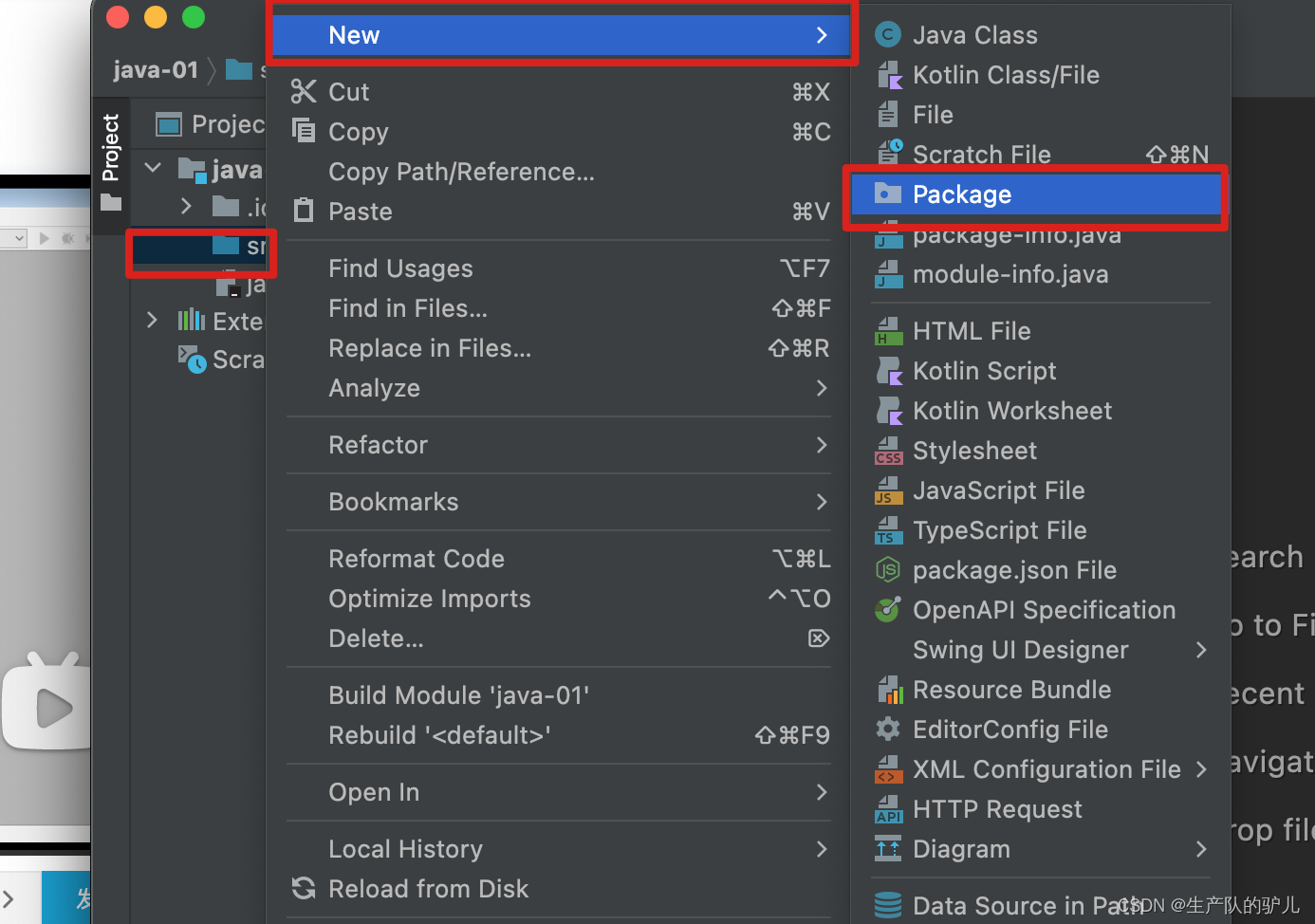Image resolution: width=1315 pixels, height=924 pixels.
Task: Click the Stylesheet CSS icon
Action: point(888,451)
